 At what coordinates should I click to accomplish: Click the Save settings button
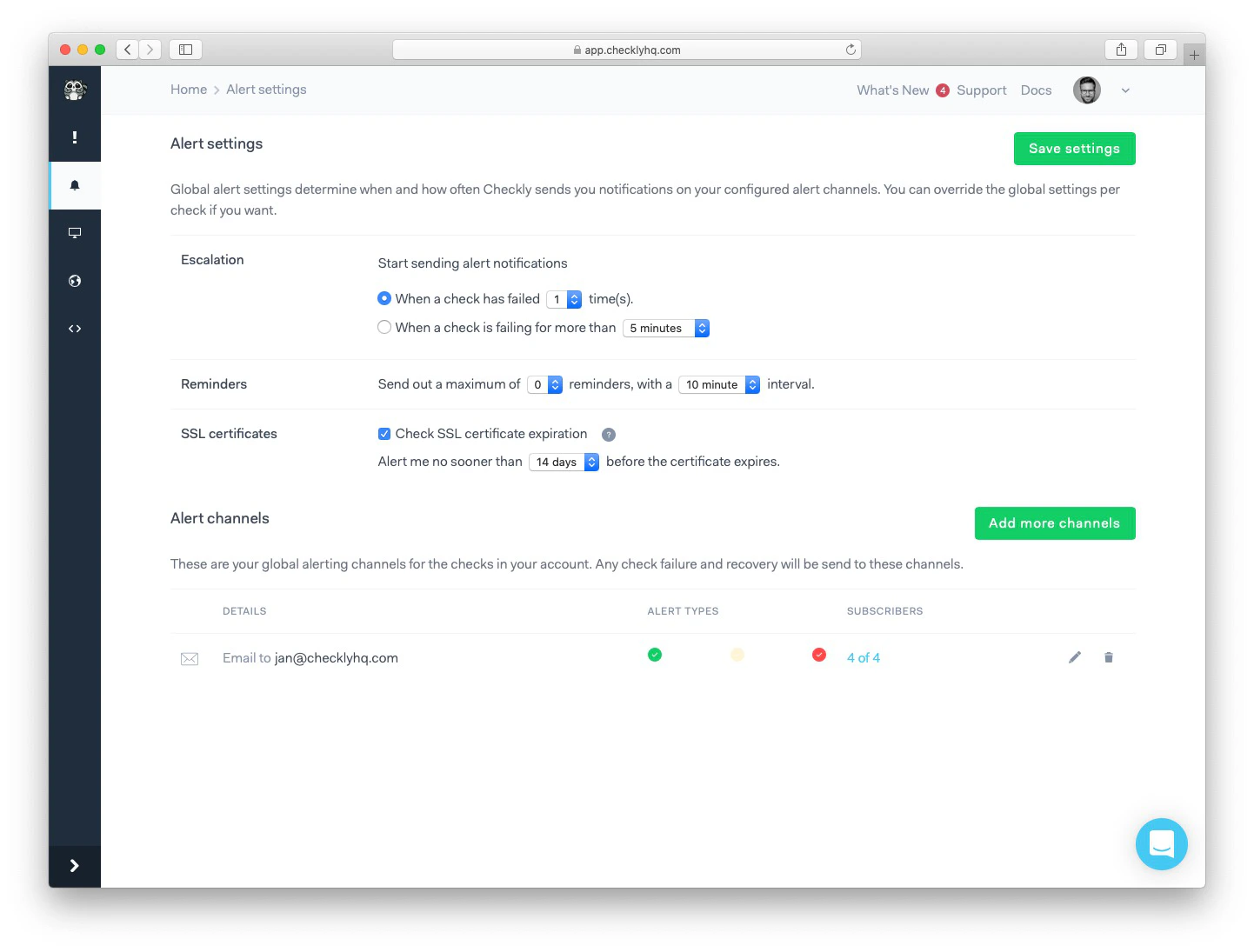click(x=1074, y=148)
